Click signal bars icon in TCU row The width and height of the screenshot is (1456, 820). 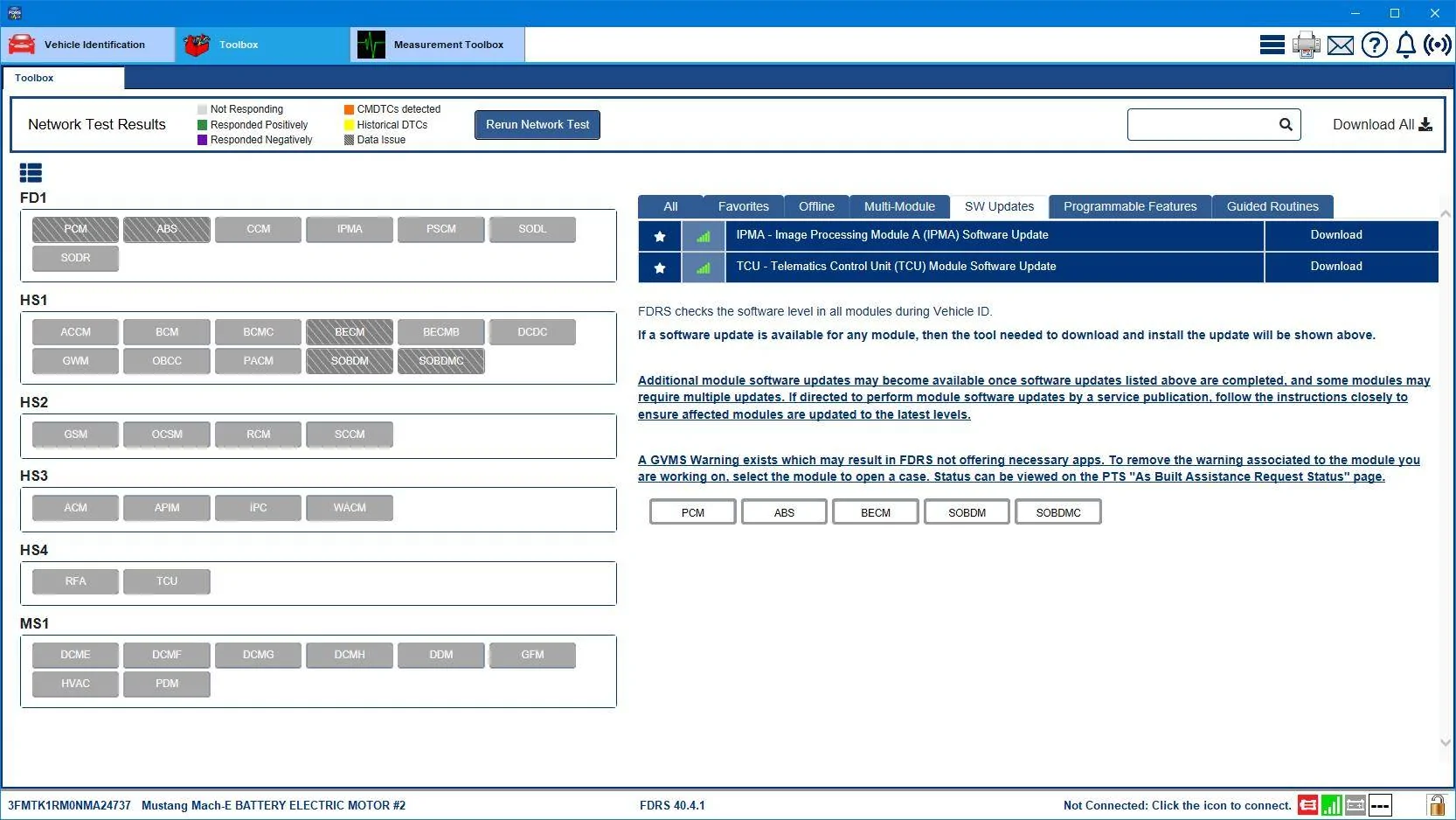click(x=704, y=268)
